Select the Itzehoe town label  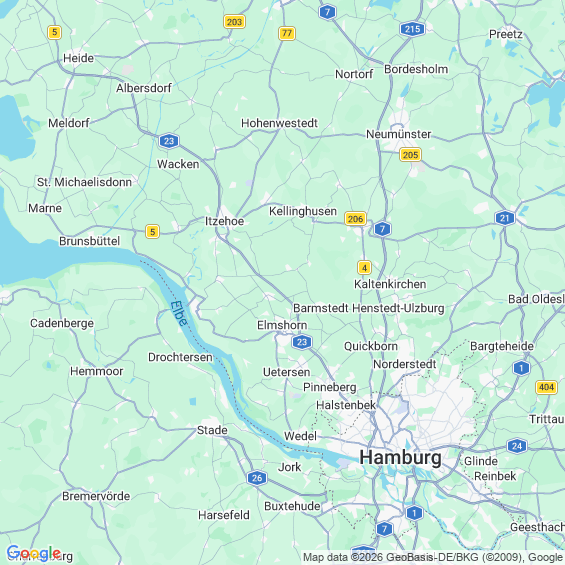click(224, 221)
